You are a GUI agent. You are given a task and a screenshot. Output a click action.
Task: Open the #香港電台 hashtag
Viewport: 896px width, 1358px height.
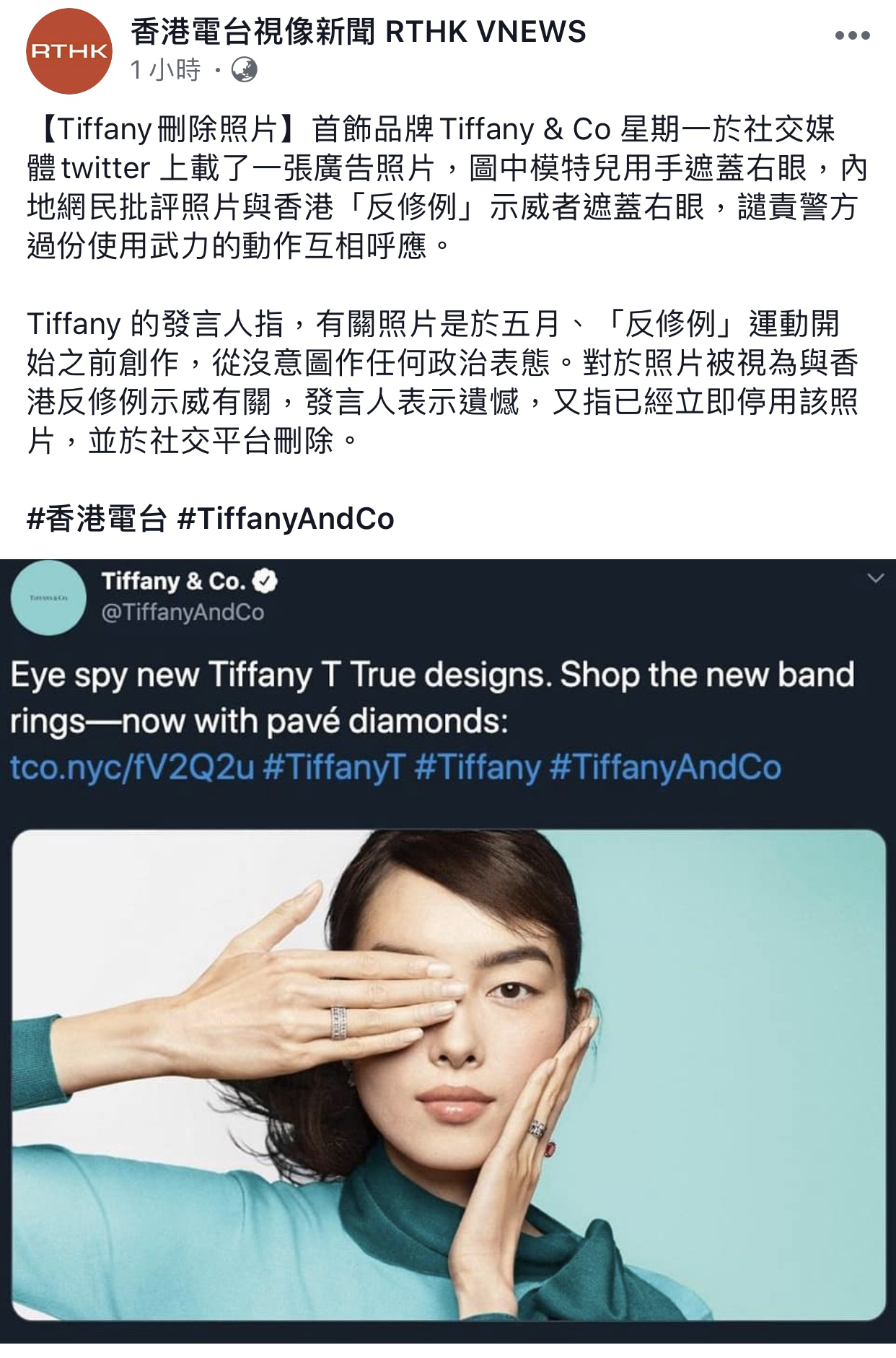[97, 519]
